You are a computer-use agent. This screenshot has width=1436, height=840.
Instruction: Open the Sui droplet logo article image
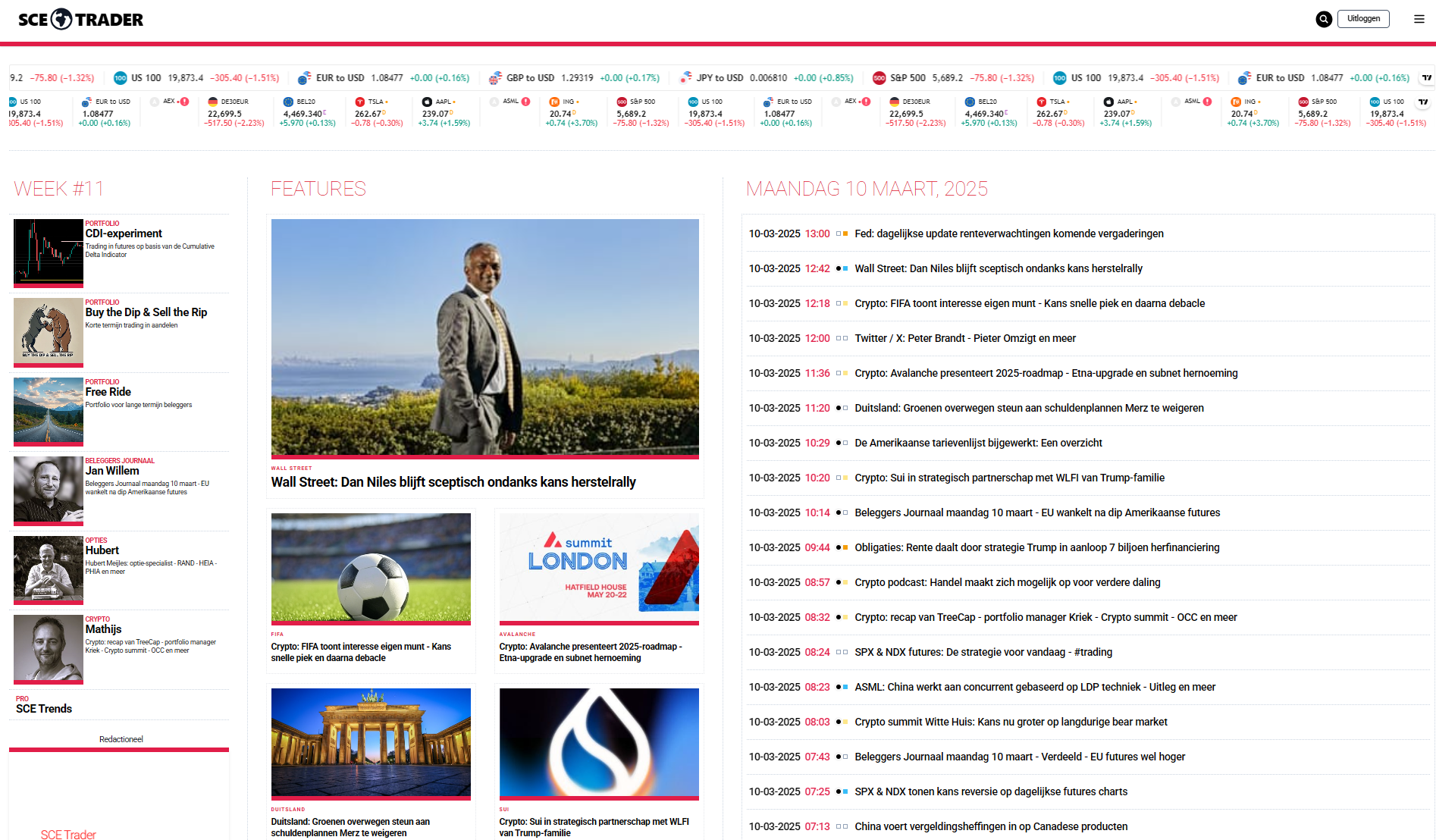pos(599,743)
